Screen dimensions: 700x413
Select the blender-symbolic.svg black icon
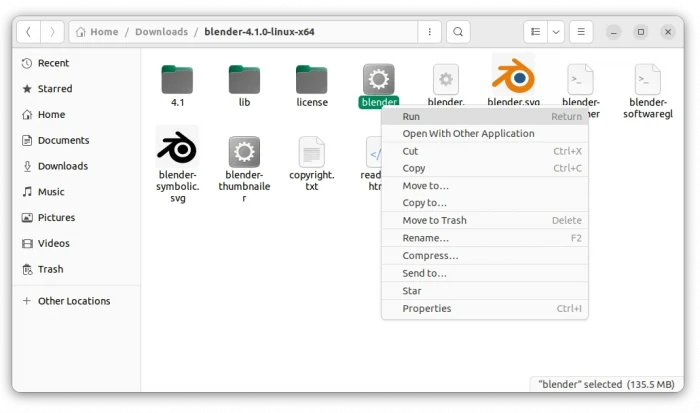click(x=178, y=150)
